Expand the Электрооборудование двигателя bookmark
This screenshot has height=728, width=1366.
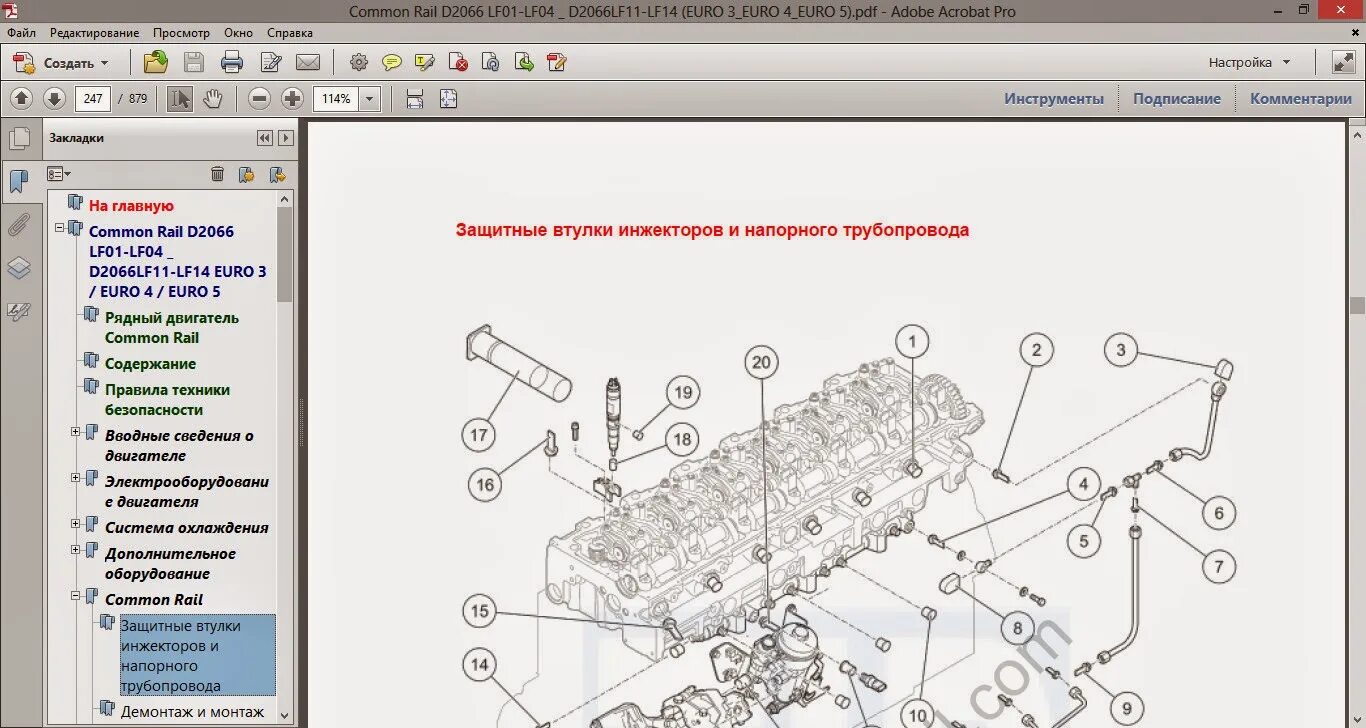pos(75,478)
